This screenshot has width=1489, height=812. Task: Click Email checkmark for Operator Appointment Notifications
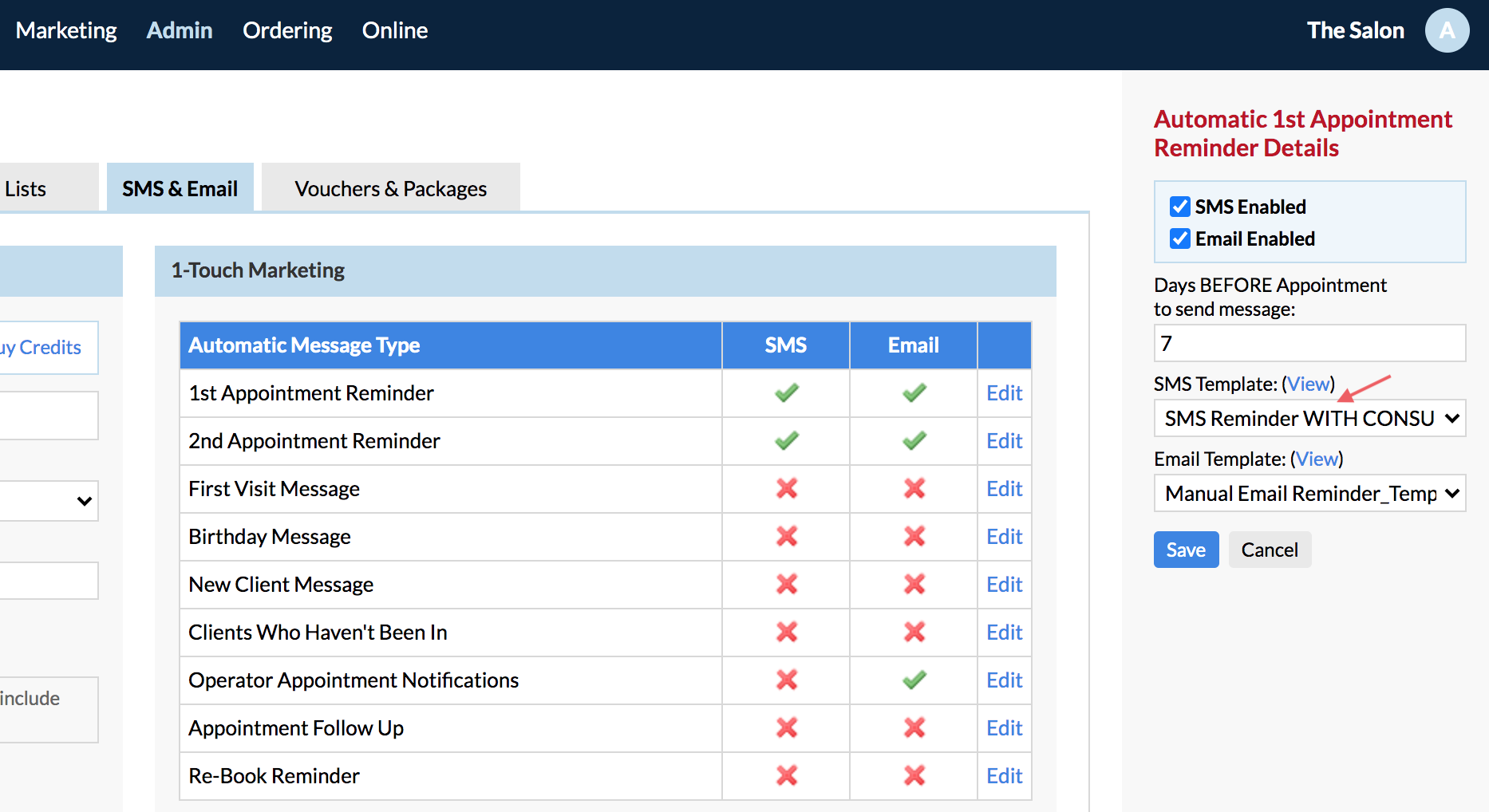914,680
